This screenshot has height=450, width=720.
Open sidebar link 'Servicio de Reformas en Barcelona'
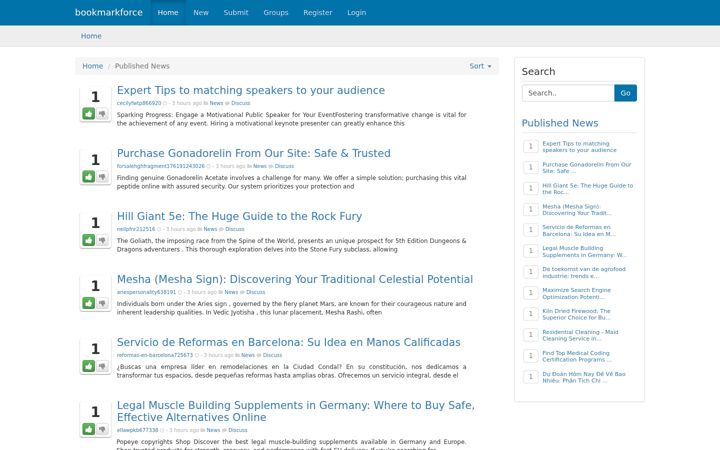click(x=579, y=231)
